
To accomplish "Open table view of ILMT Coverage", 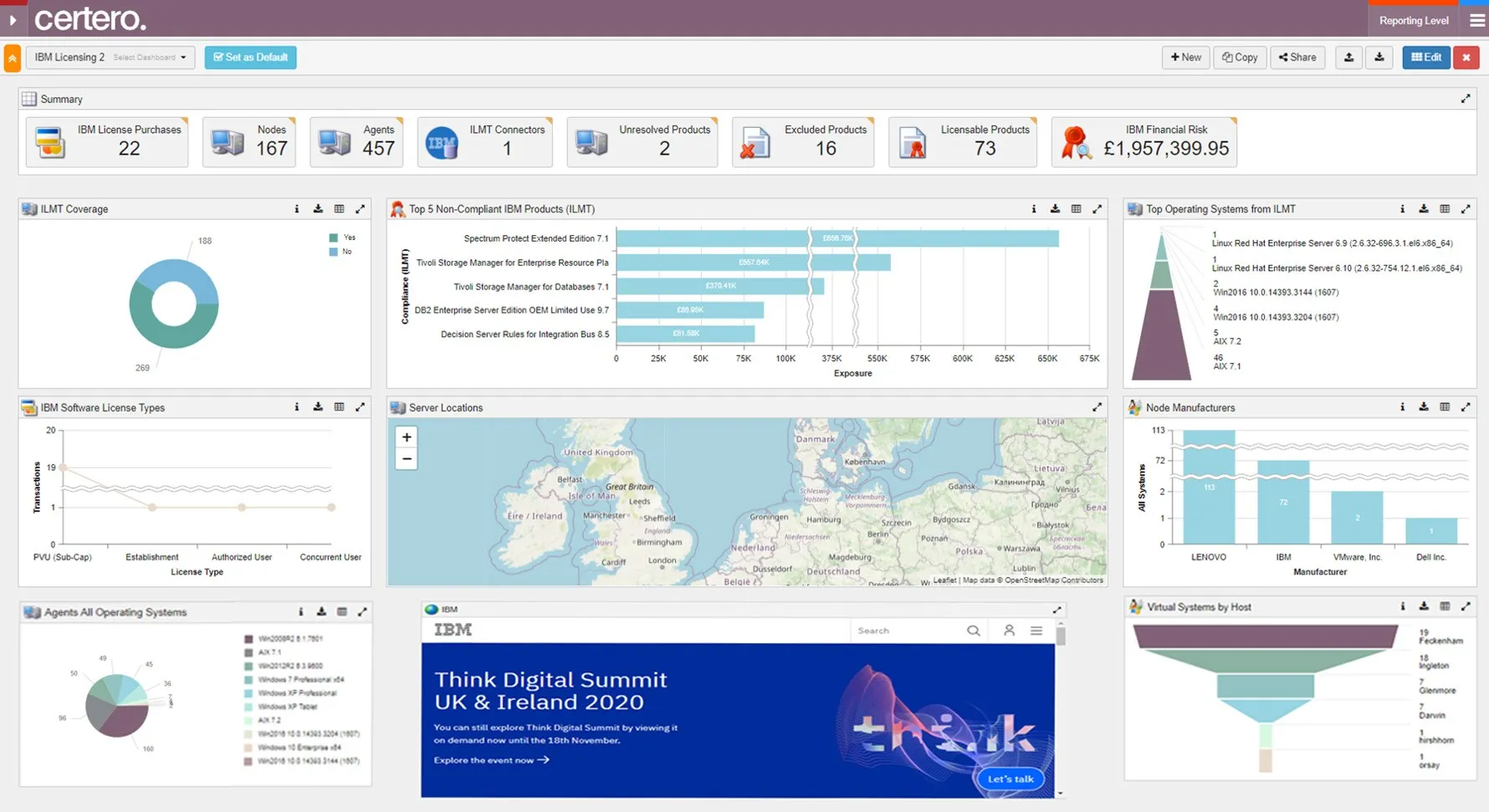I will tap(339, 209).
